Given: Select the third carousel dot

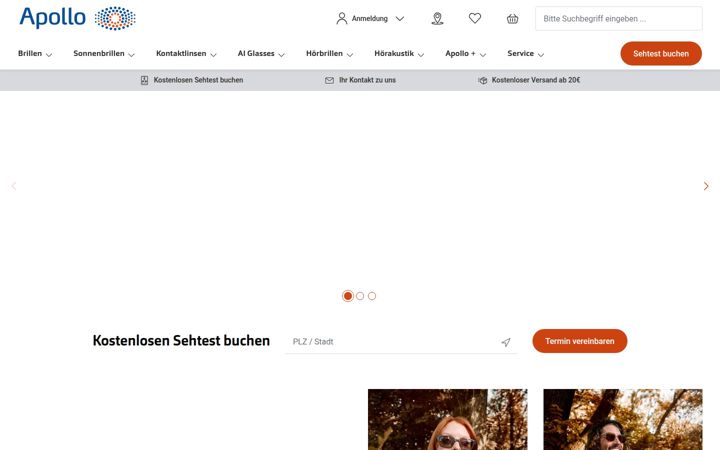Looking at the screenshot, I should pos(372,296).
